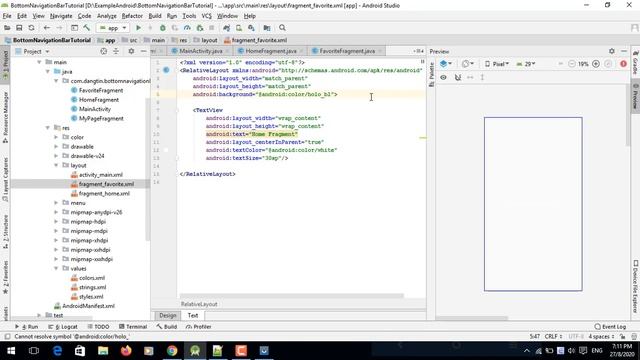Expand the mipmap-hdpi folder

pos(56,222)
